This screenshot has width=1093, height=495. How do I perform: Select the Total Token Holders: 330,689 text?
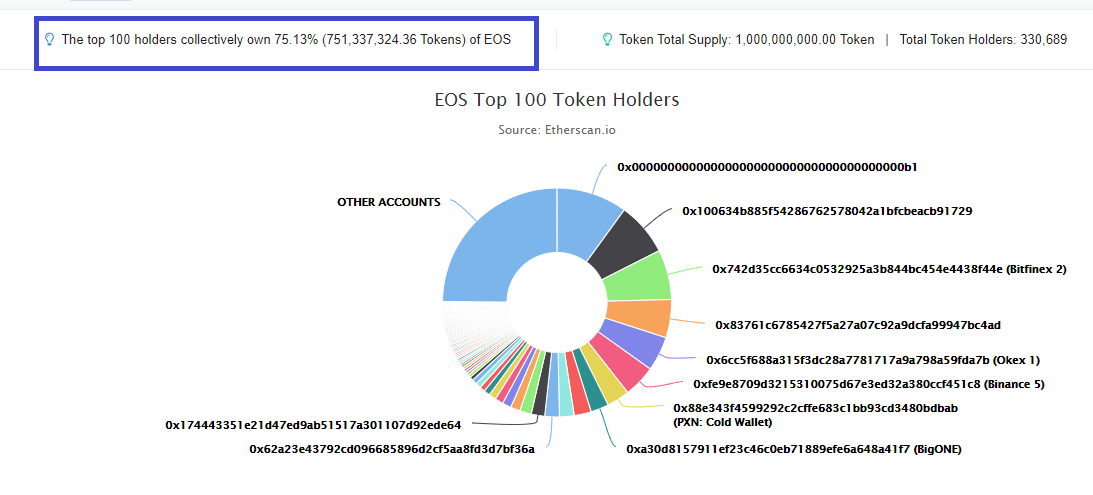point(983,40)
